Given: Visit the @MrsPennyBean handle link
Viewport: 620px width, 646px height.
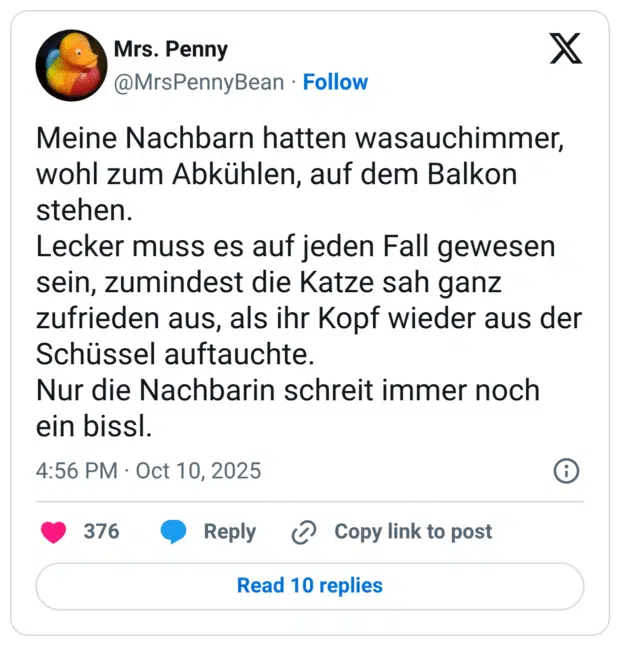Looking at the screenshot, I should 198,82.
